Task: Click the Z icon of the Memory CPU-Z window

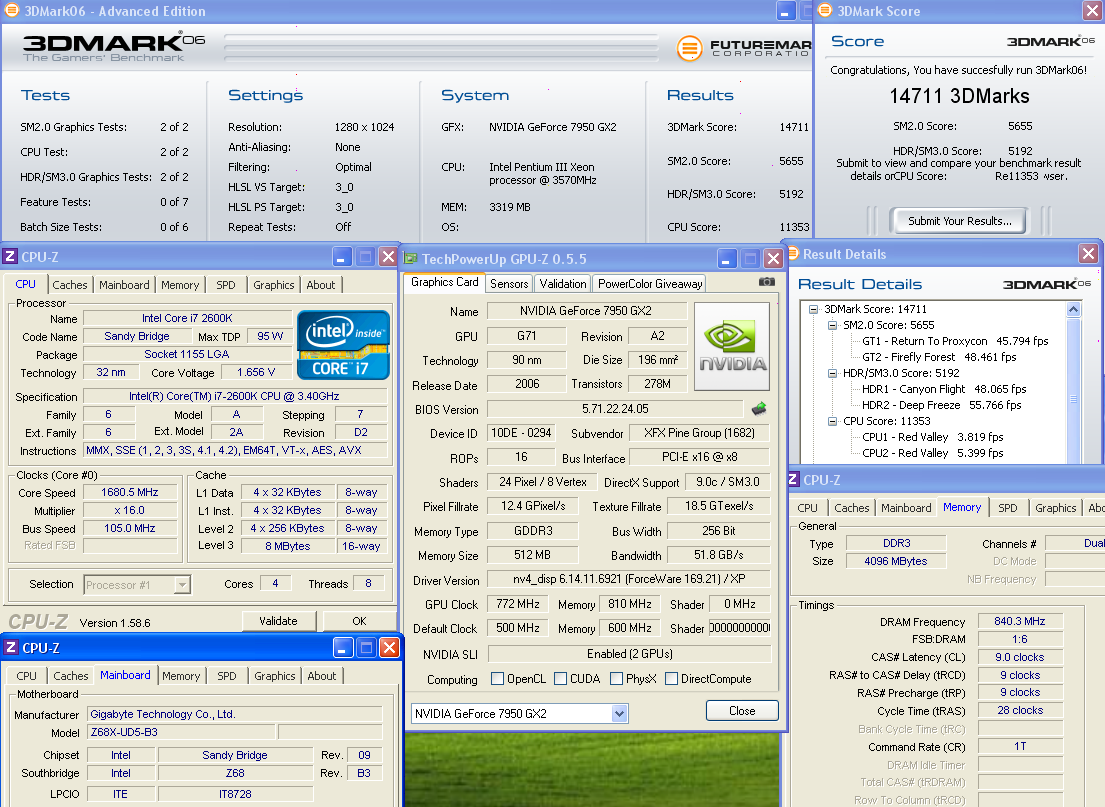Action: tap(794, 480)
